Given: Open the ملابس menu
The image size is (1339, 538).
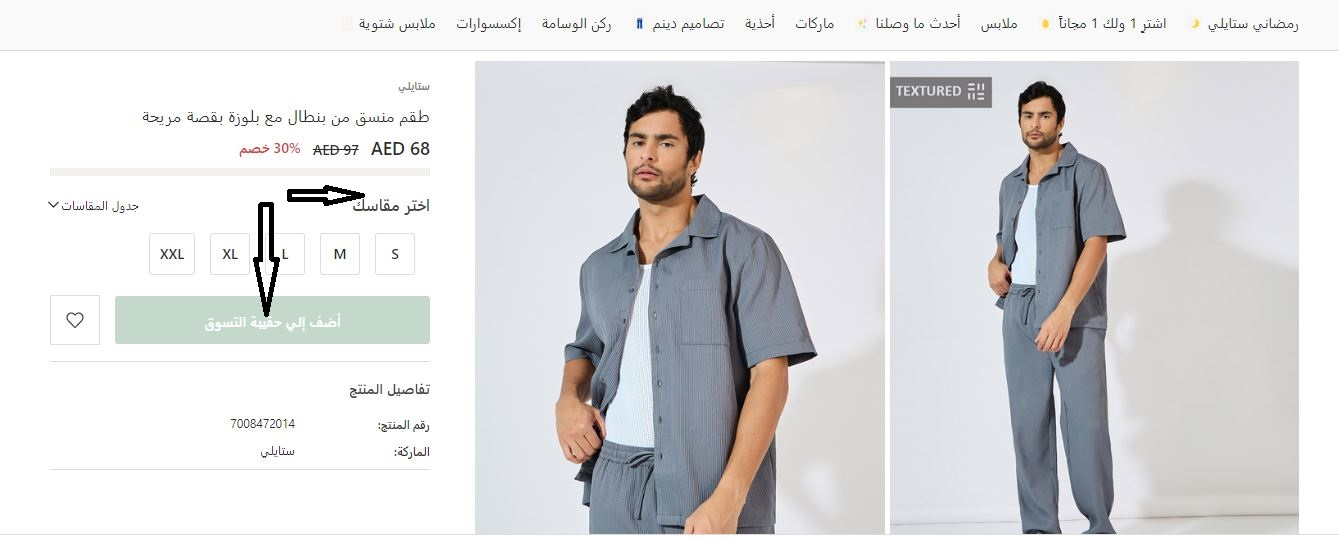Looking at the screenshot, I should coord(999,23).
